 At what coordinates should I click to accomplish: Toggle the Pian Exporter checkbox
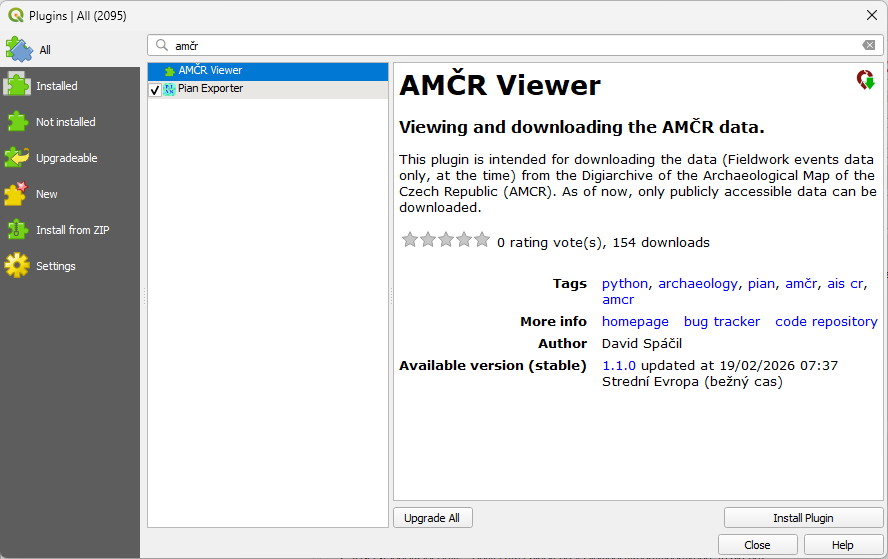[x=155, y=90]
